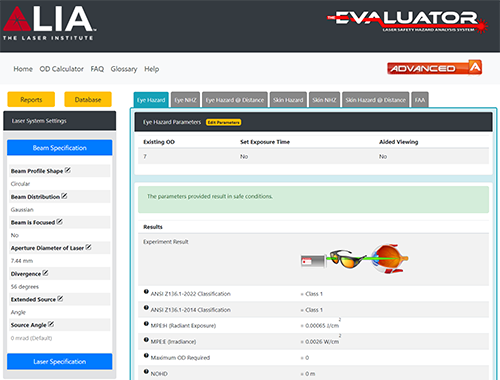Click the Existing OD column header

[x=159, y=142]
